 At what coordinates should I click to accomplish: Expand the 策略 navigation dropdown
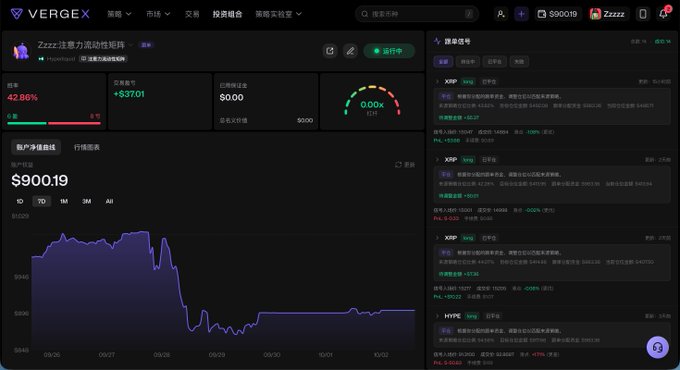[x=119, y=14]
